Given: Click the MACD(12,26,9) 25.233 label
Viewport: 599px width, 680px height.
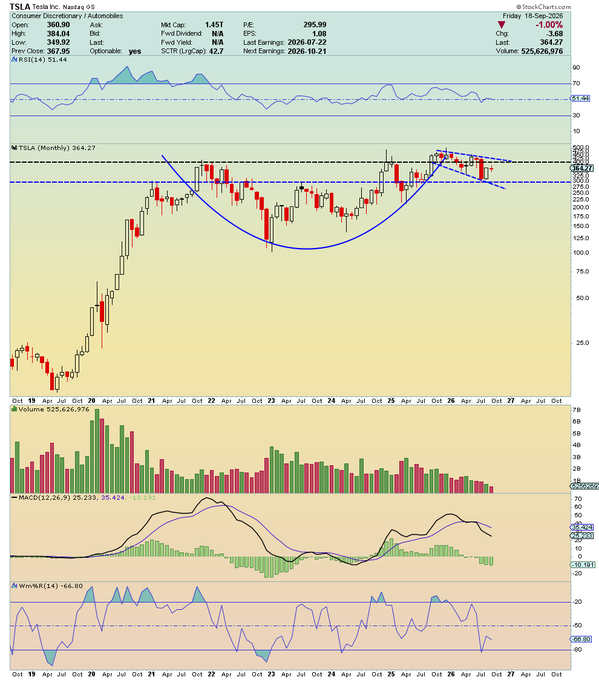Looking at the screenshot, I should click(x=59, y=497).
